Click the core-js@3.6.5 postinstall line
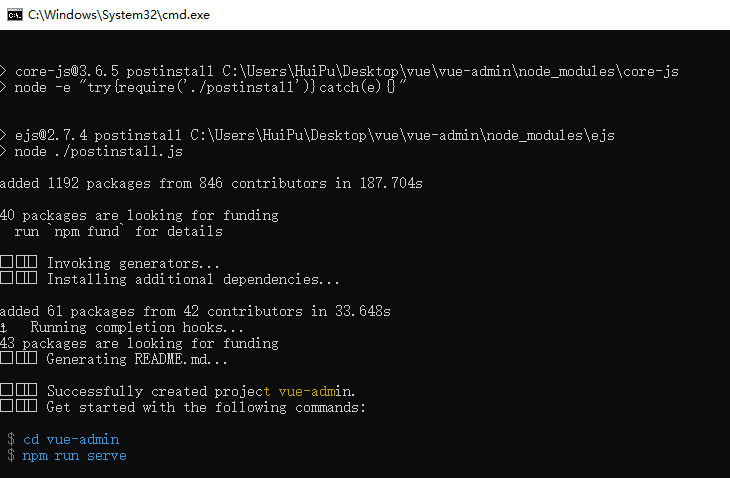 pos(339,71)
